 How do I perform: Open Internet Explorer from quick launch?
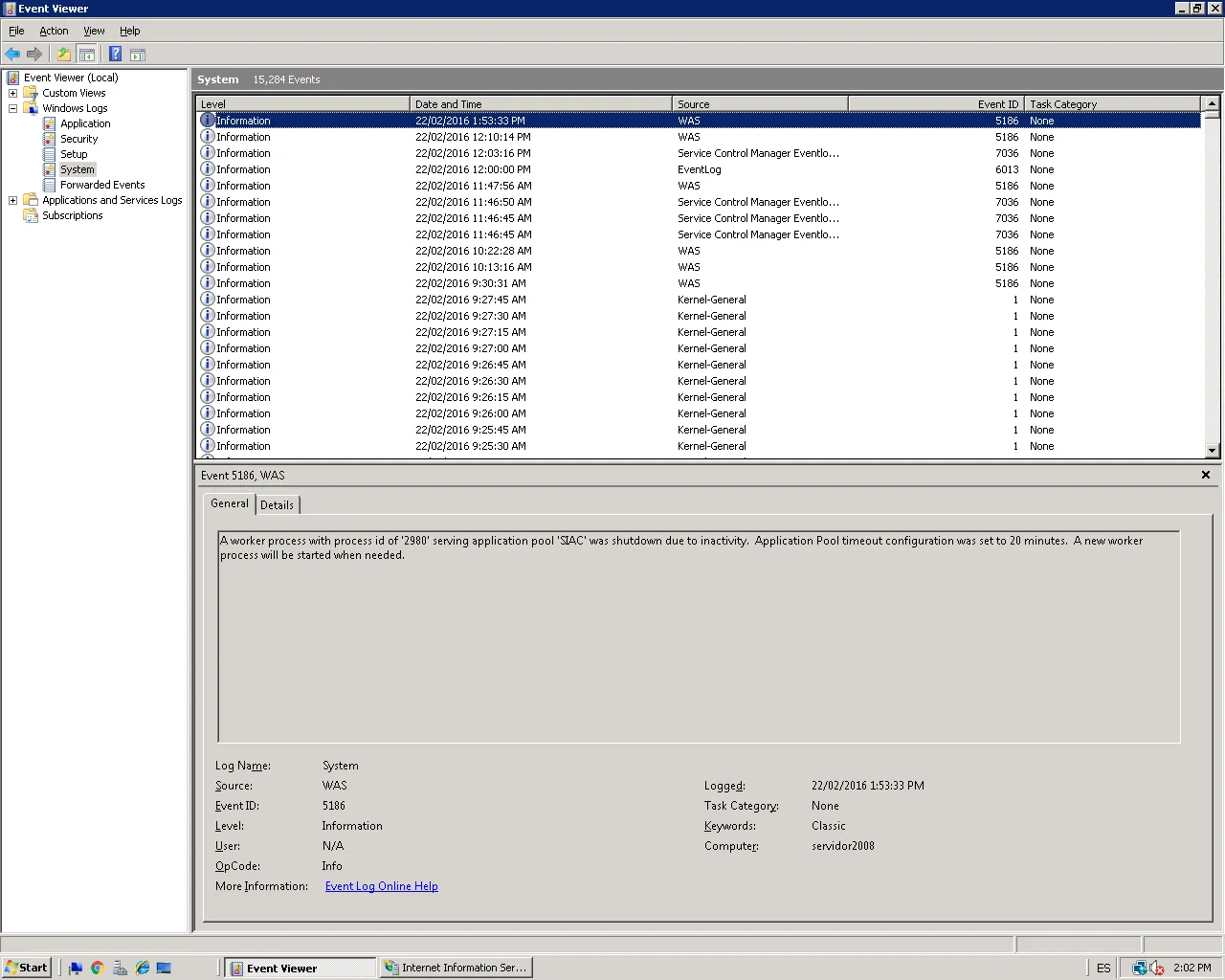pos(143,968)
